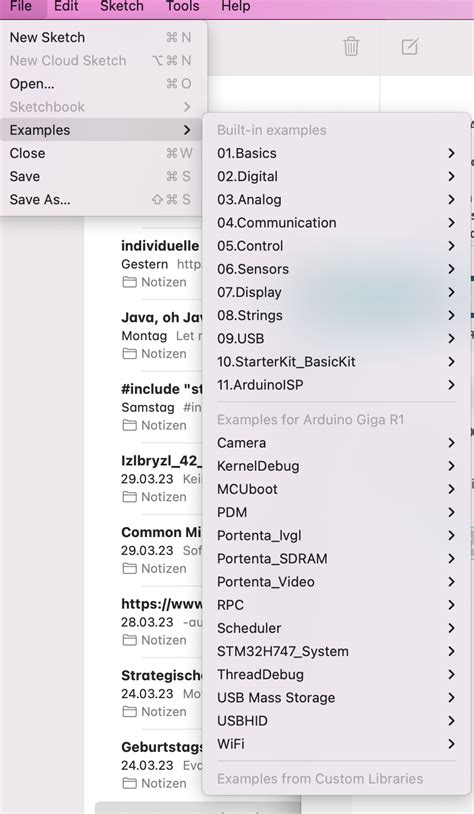Click the compose new note icon

pos(410,46)
